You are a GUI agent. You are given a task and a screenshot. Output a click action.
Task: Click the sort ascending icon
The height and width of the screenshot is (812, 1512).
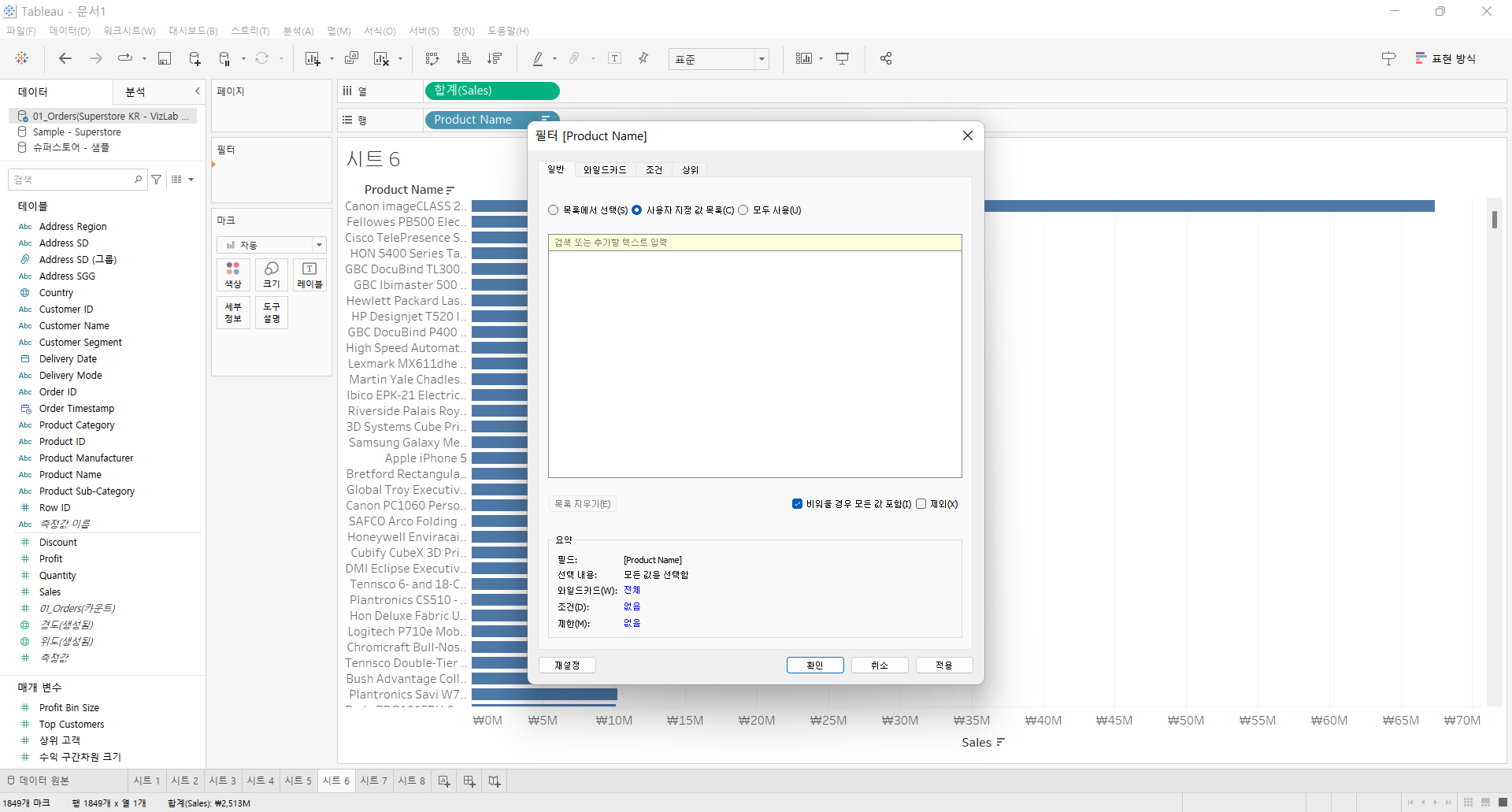click(464, 58)
